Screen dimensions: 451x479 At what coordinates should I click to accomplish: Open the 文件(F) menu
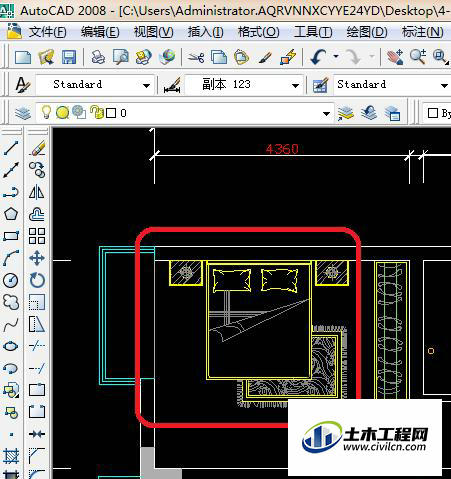click(47, 32)
